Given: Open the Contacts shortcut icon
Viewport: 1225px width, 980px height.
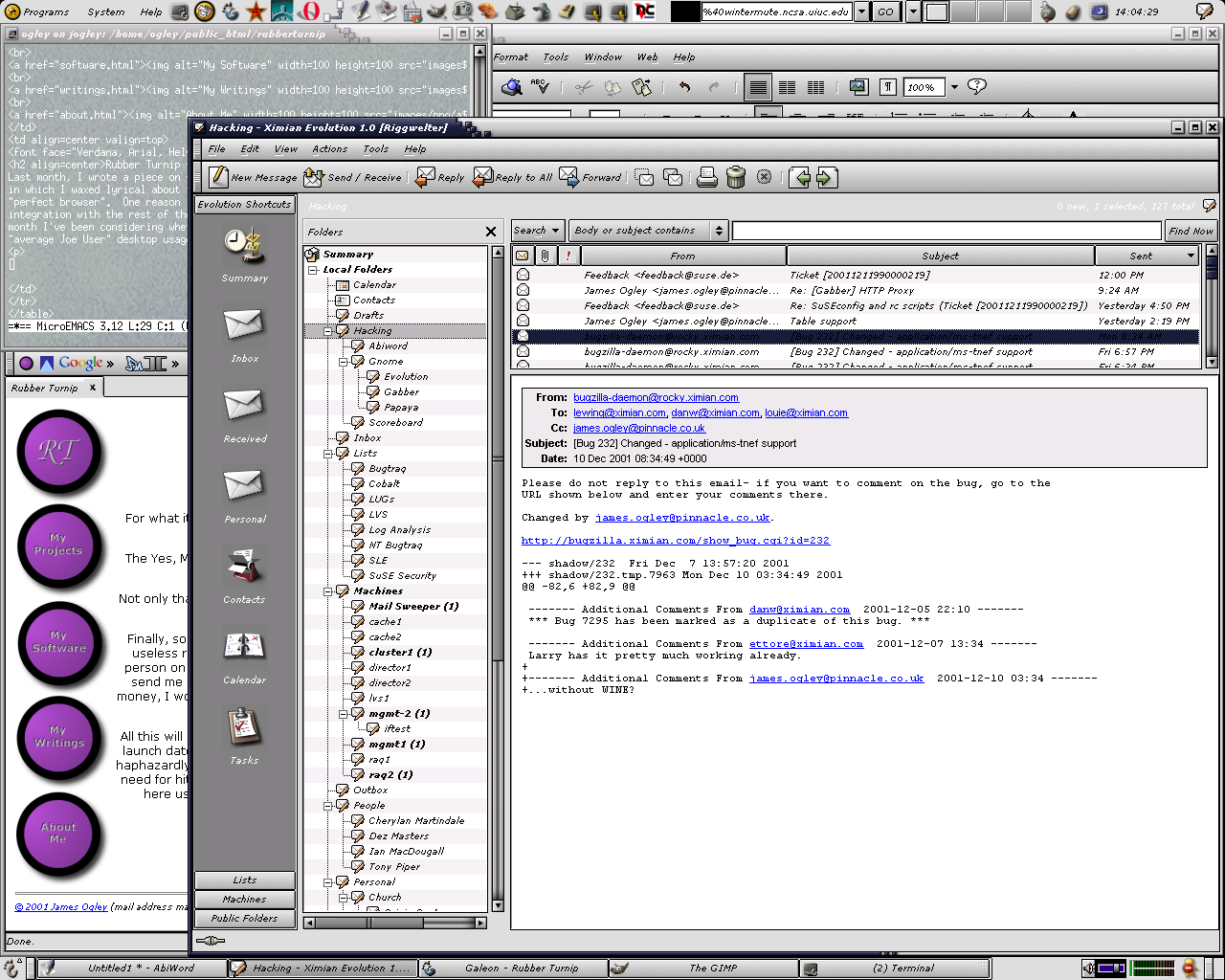Looking at the screenshot, I should click(244, 568).
